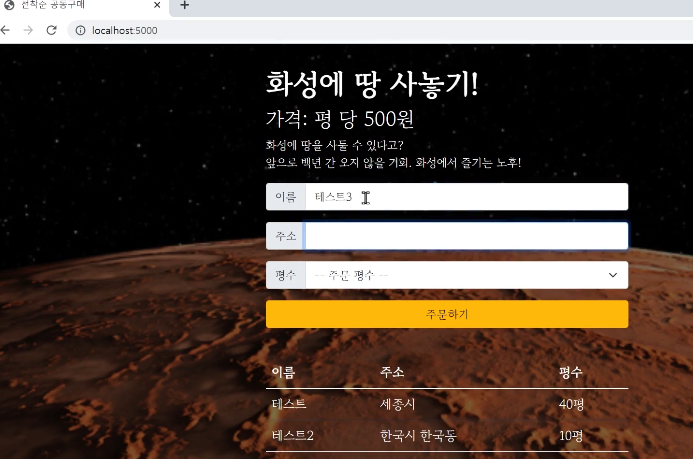Click the 한국시 한국동 address cell
Viewport: 693px width, 459px height.
(x=418, y=436)
